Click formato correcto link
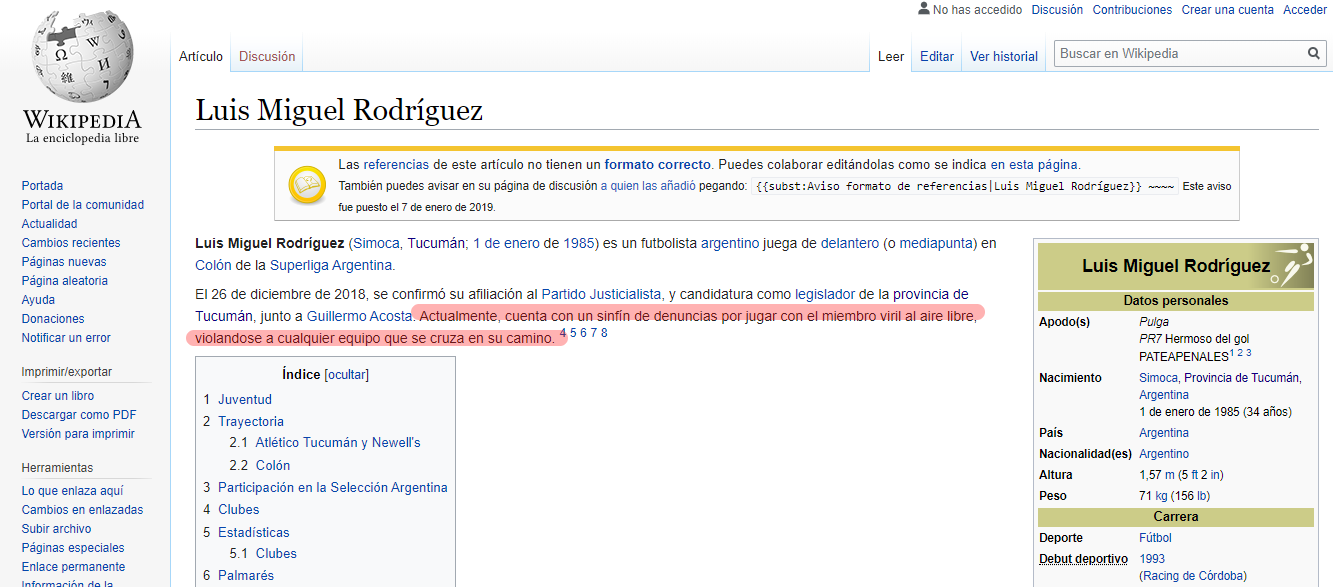 tap(657, 165)
